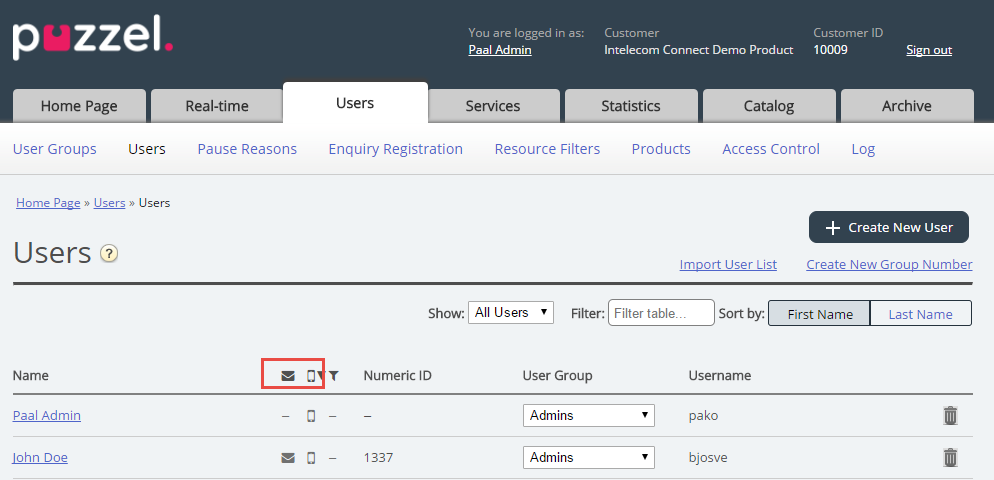Delete user John Doe with trash icon
The image size is (994, 480).
point(950,457)
